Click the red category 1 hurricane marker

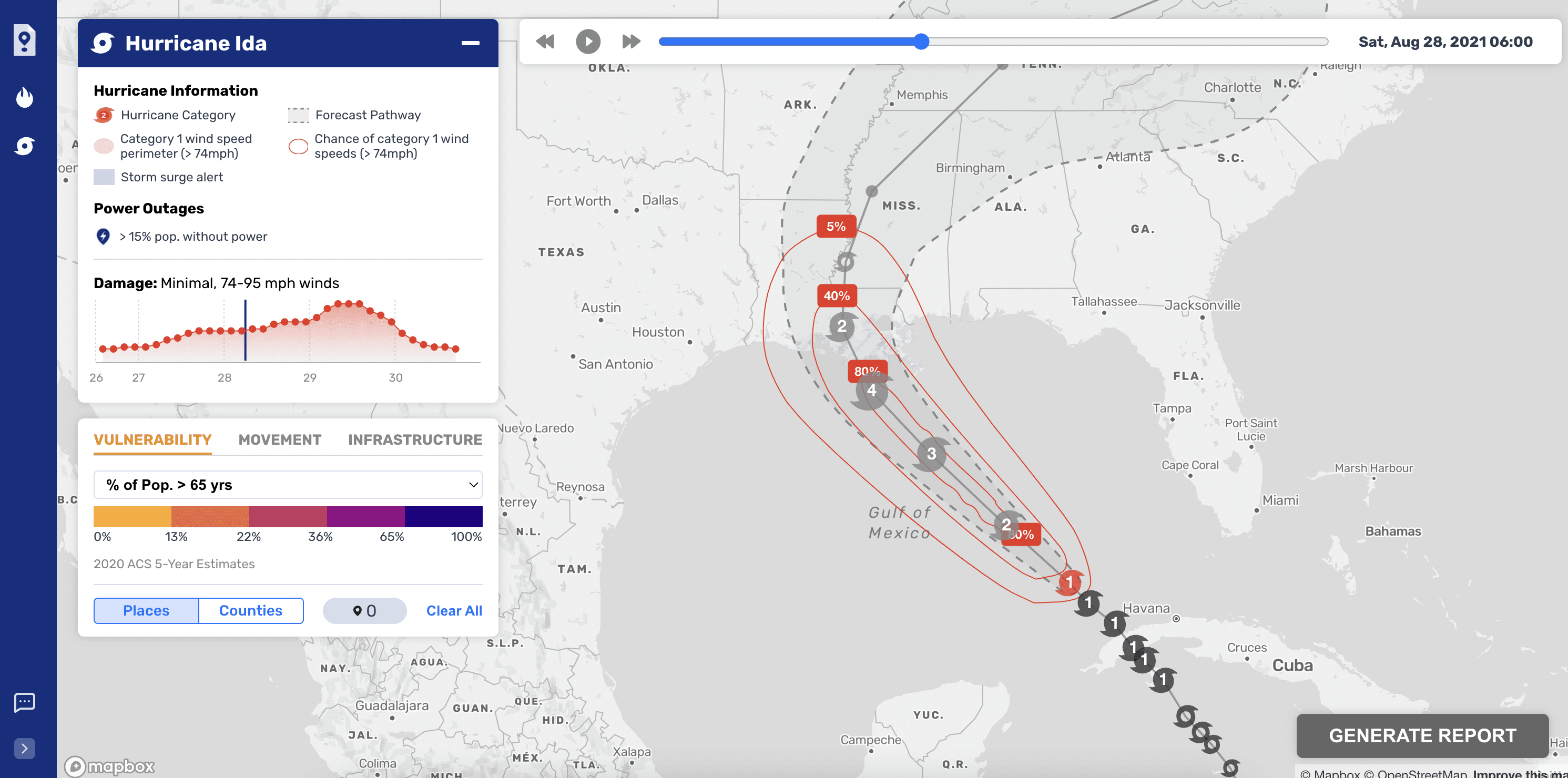1069,582
